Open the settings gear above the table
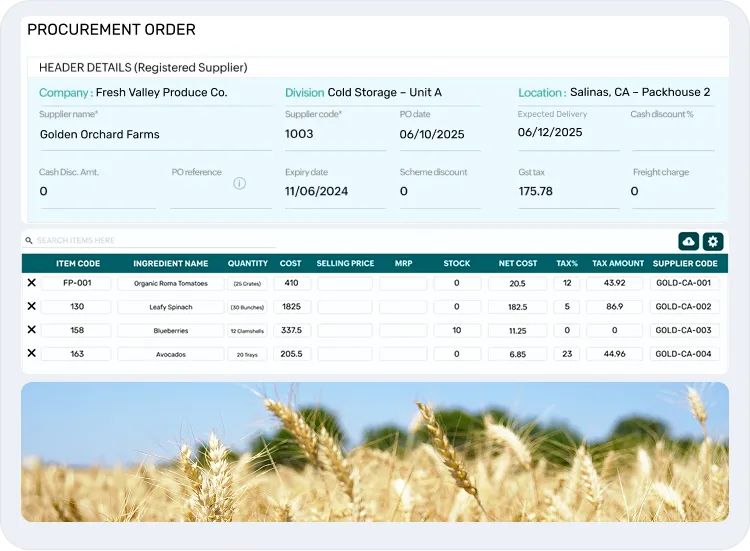The image size is (750, 551). [x=712, y=241]
